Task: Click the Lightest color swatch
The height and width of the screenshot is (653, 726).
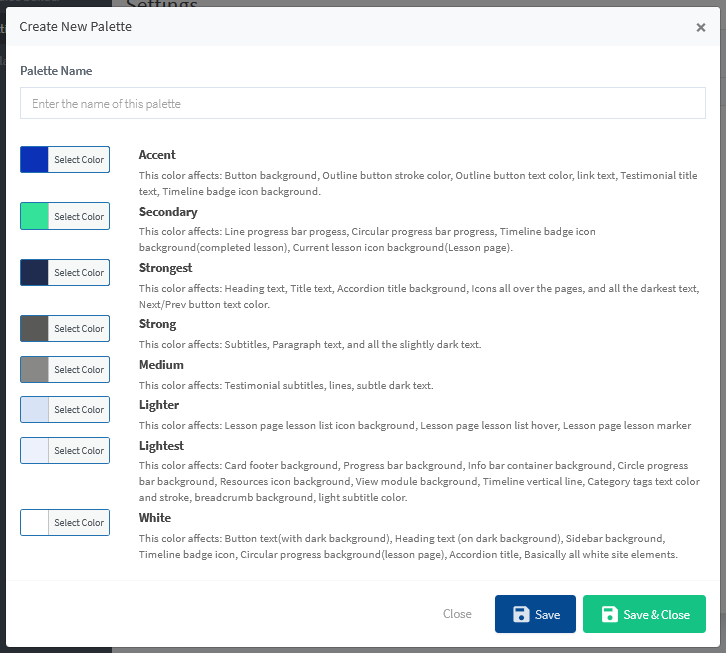Action: tap(34, 450)
